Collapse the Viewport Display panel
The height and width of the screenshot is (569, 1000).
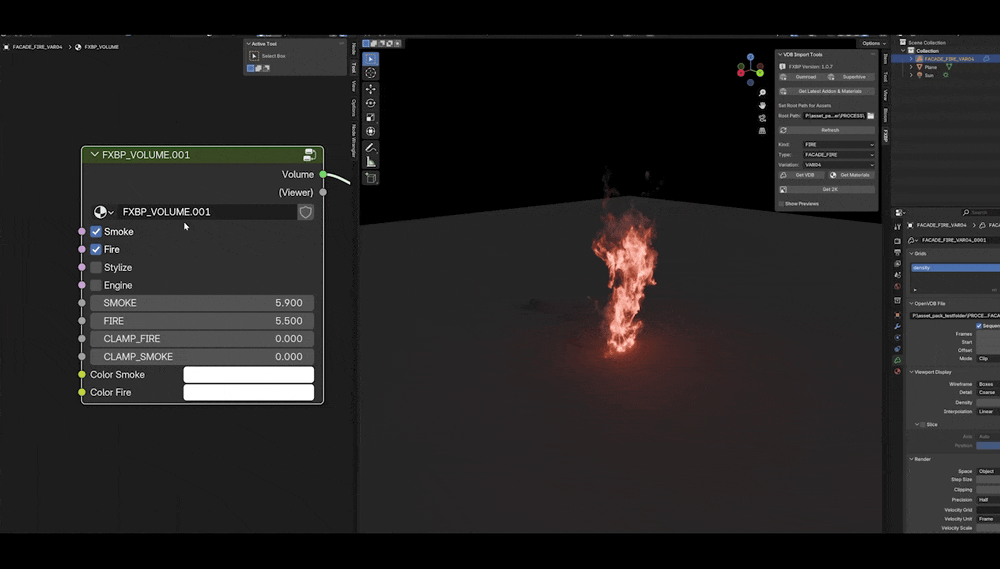point(911,372)
